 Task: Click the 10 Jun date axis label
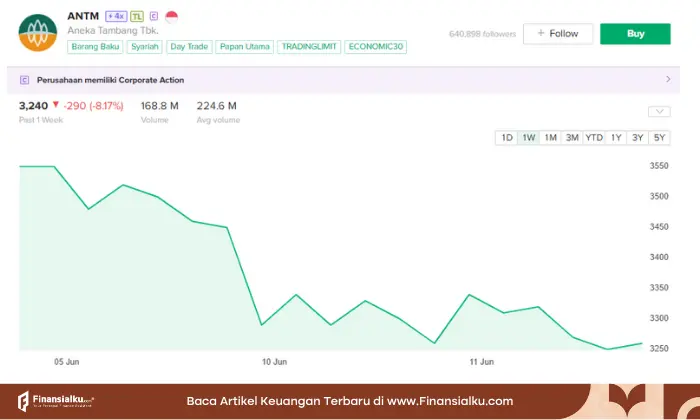coord(274,362)
